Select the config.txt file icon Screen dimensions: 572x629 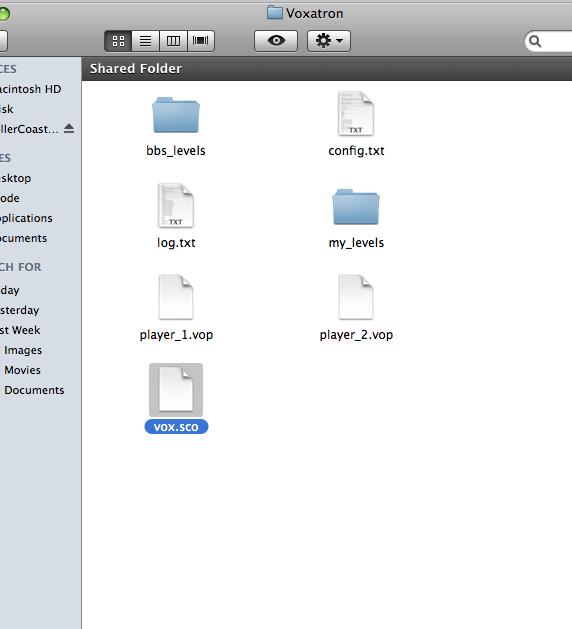click(356, 114)
